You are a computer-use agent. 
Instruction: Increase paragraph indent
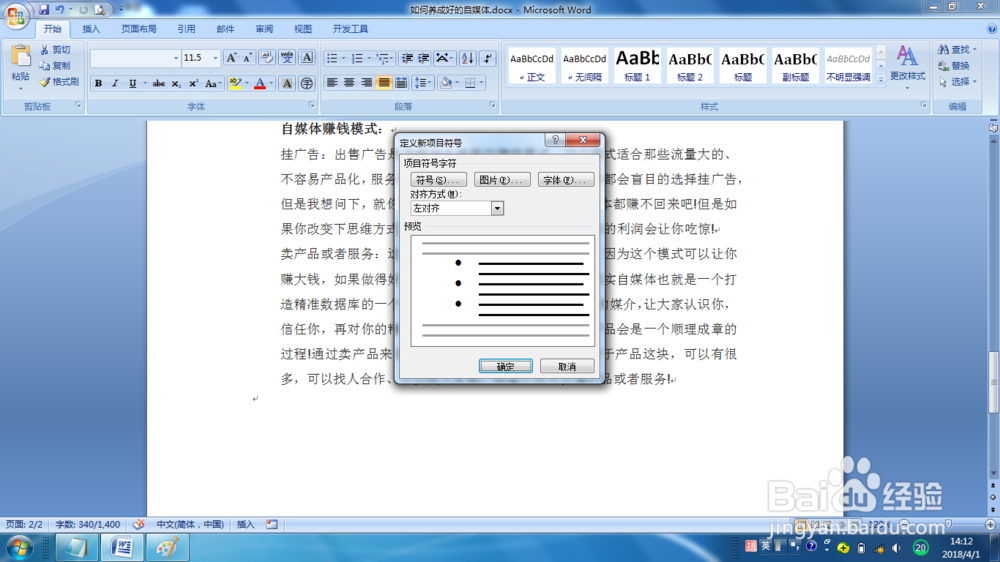423,59
